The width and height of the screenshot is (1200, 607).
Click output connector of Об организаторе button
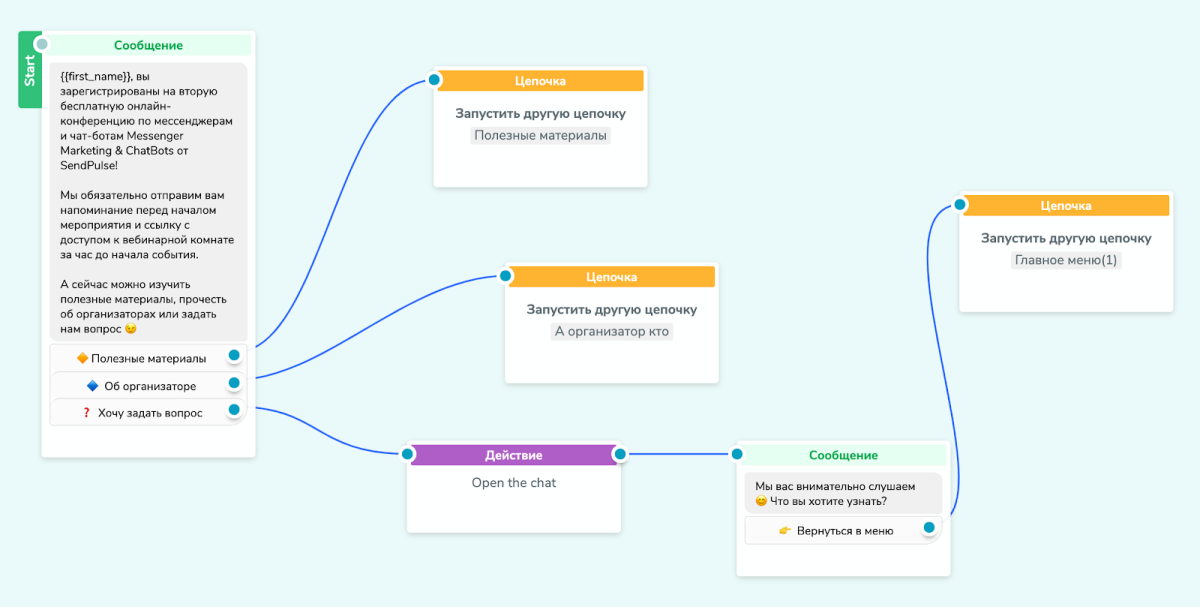(234, 382)
